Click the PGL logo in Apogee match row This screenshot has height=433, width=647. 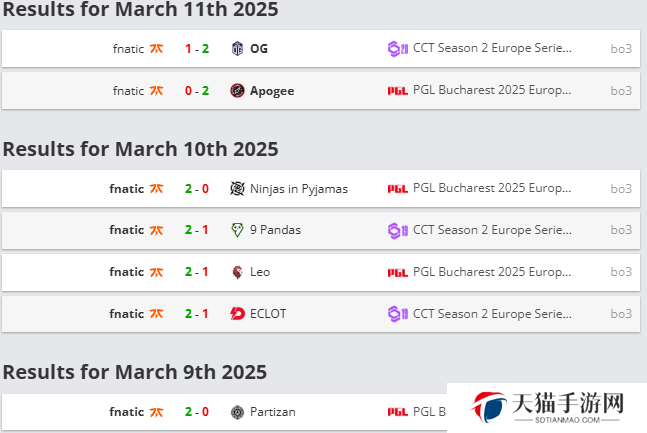[x=398, y=91]
